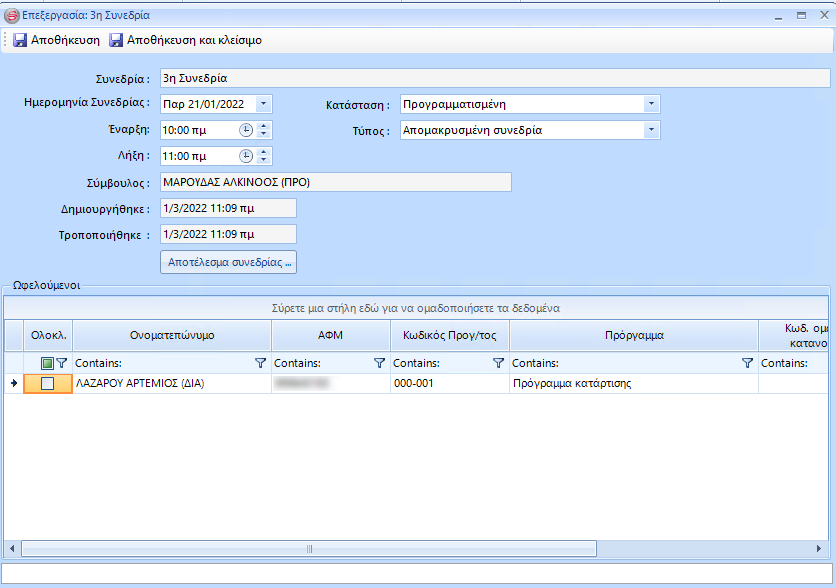Click the horizontal scrollbar thumb below the grid

tap(307, 549)
